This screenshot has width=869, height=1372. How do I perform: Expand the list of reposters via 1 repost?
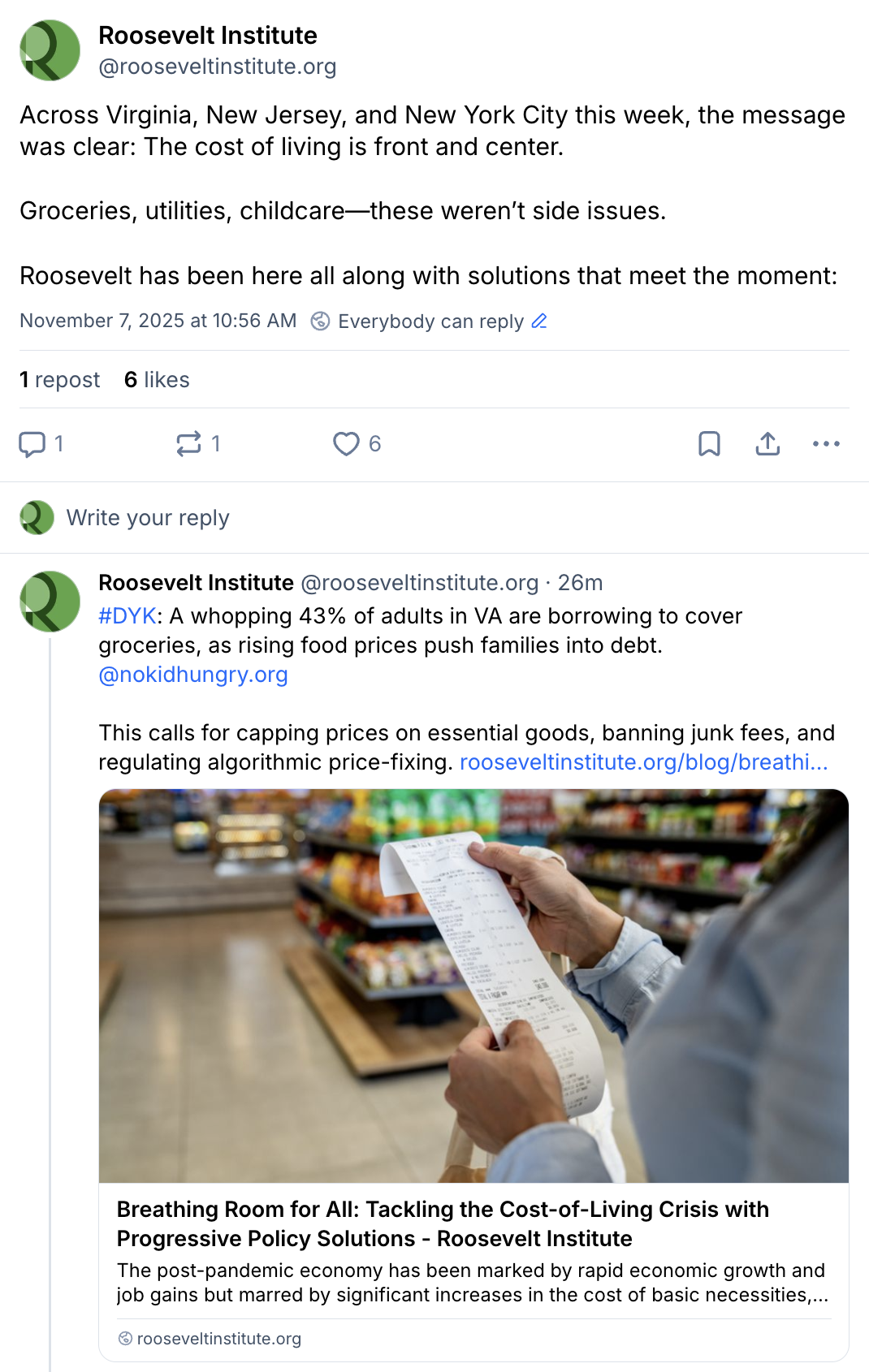60,379
